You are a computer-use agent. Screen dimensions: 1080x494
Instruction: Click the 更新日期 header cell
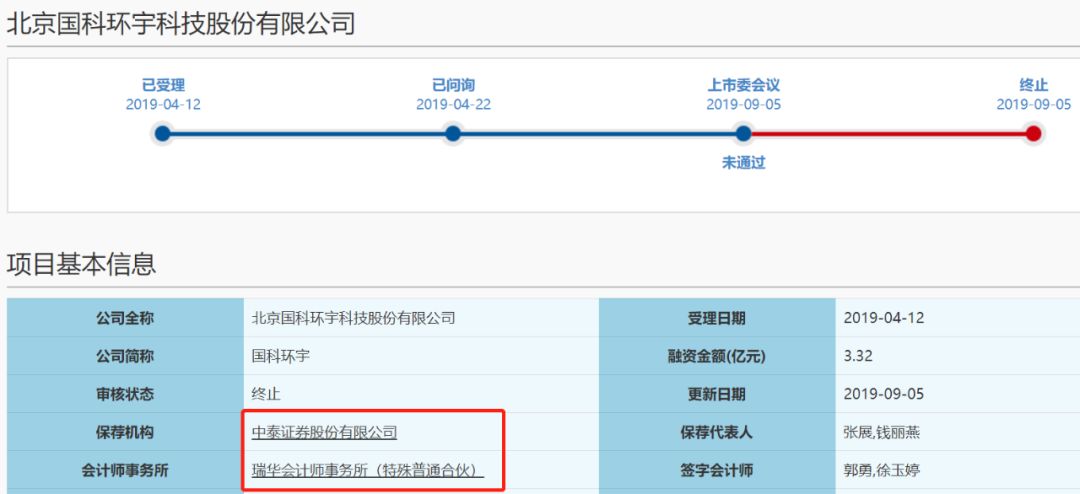tap(717, 394)
